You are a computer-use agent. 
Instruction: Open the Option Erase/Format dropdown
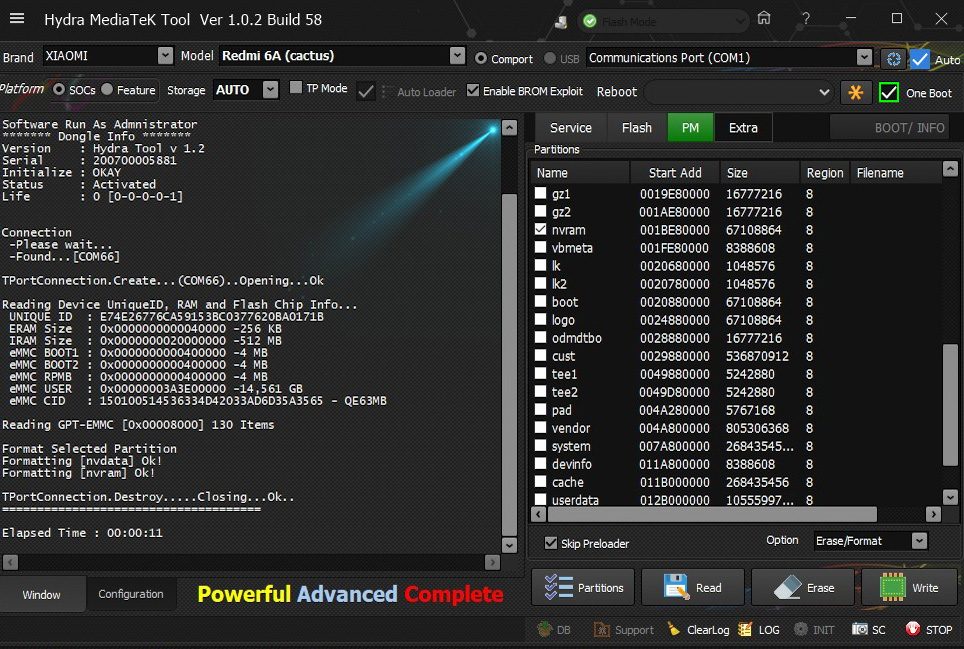coord(919,541)
